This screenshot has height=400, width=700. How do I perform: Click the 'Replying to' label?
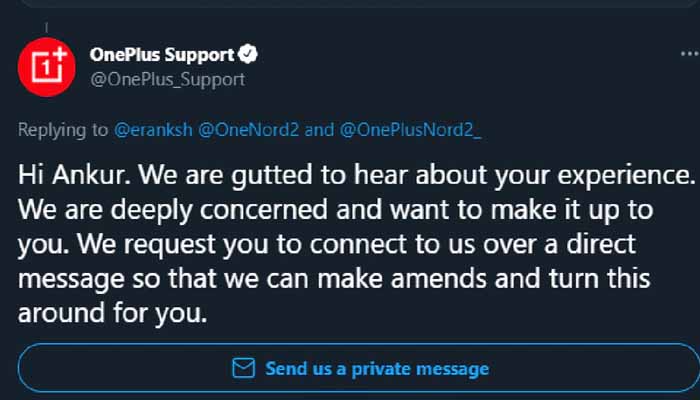(x=63, y=130)
